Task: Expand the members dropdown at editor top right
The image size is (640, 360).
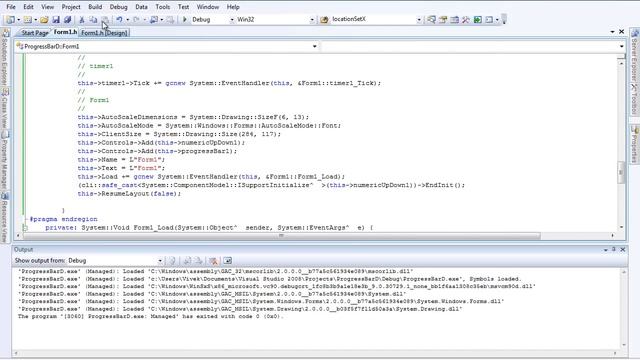Action: [x=621, y=47]
